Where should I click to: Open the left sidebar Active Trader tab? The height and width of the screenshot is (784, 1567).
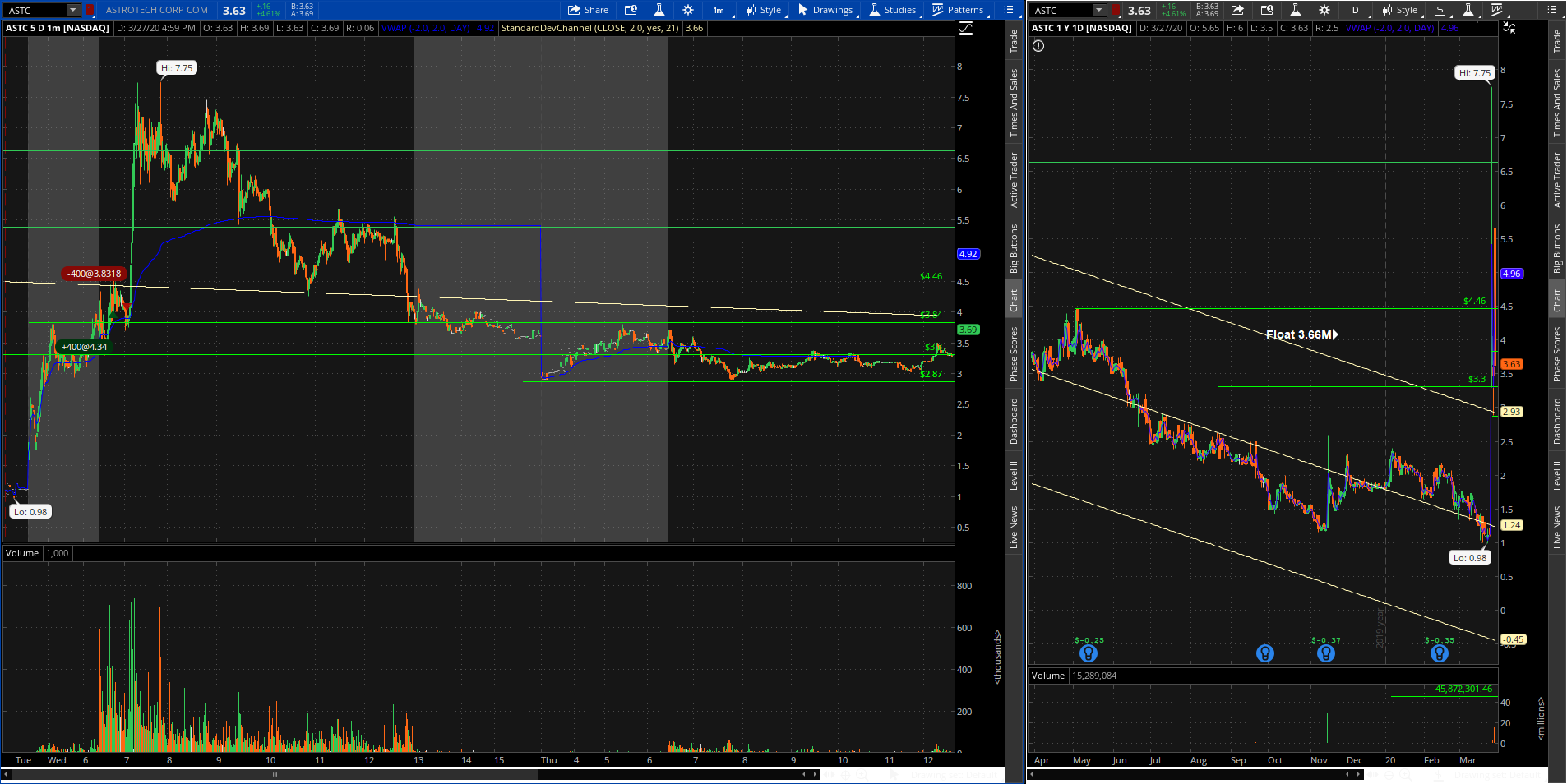tap(1014, 180)
